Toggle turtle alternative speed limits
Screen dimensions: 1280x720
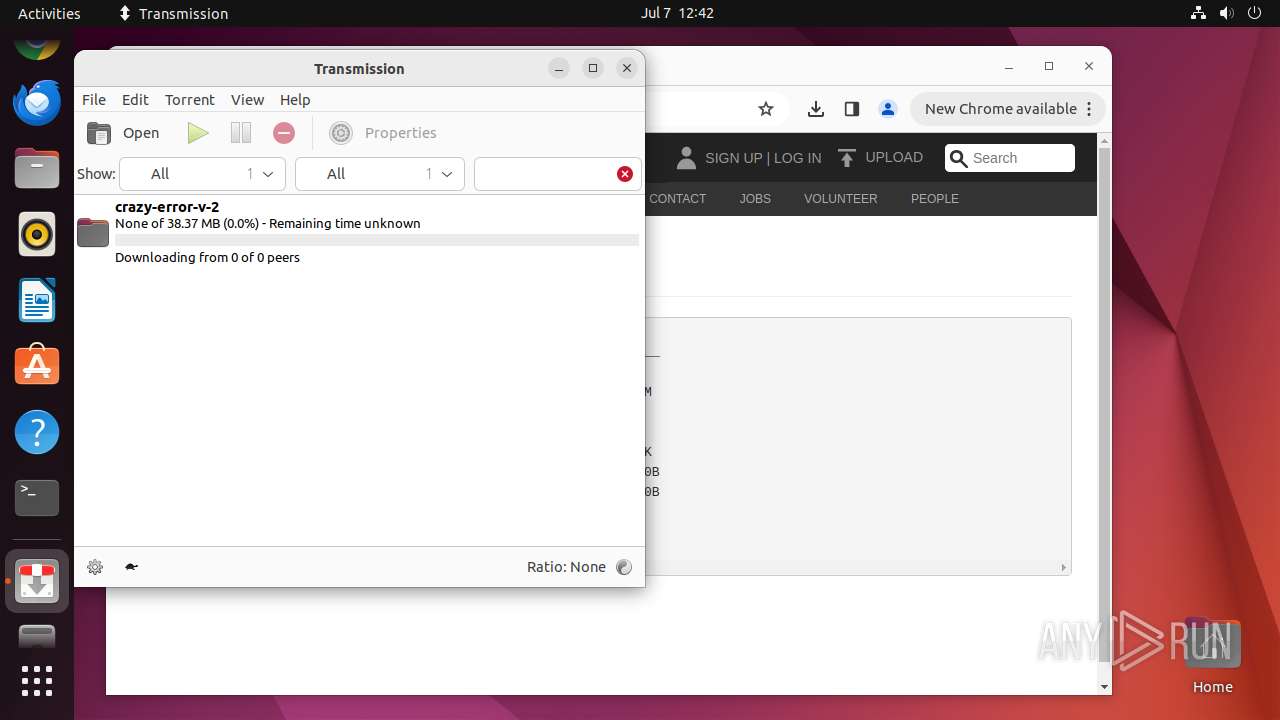(x=131, y=567)
